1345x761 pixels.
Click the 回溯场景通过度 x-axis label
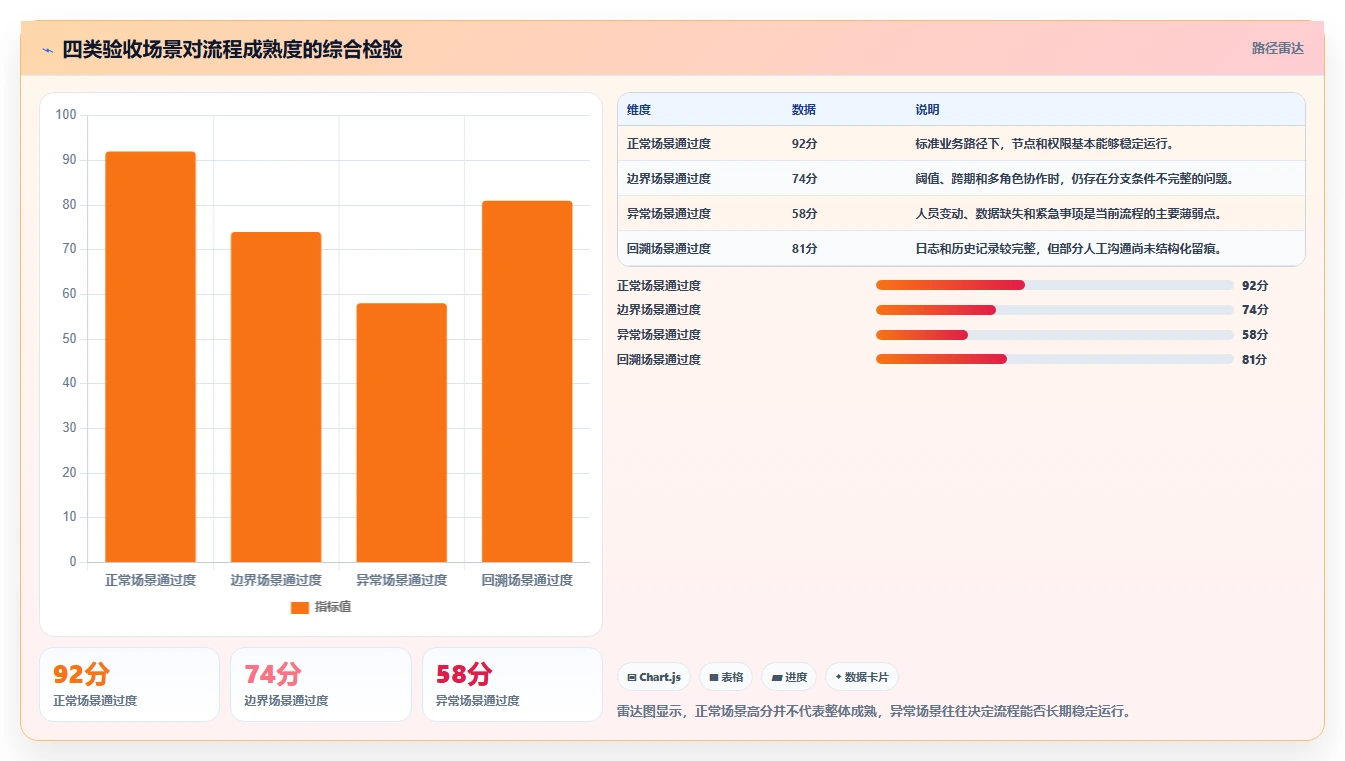527,580
